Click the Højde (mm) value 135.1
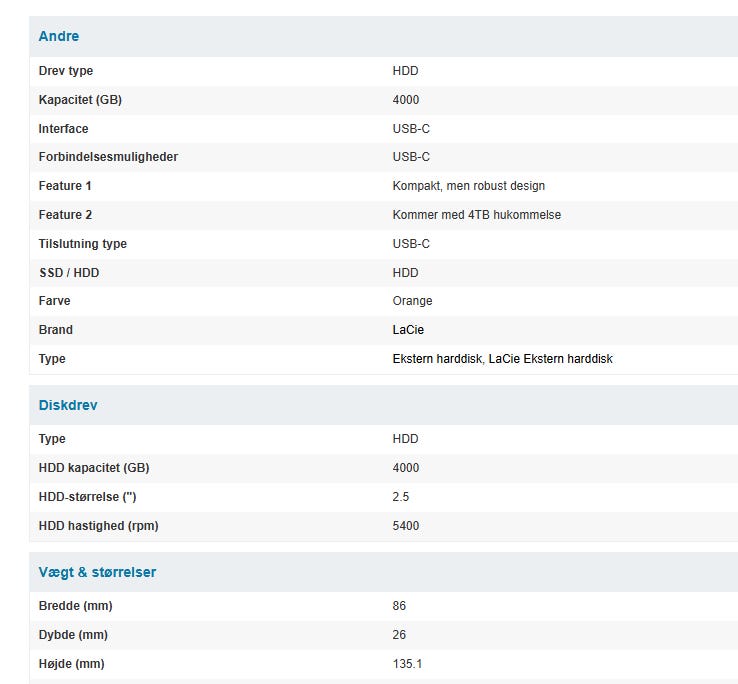This screenshot has width=738, height=684. click(408, 664)
